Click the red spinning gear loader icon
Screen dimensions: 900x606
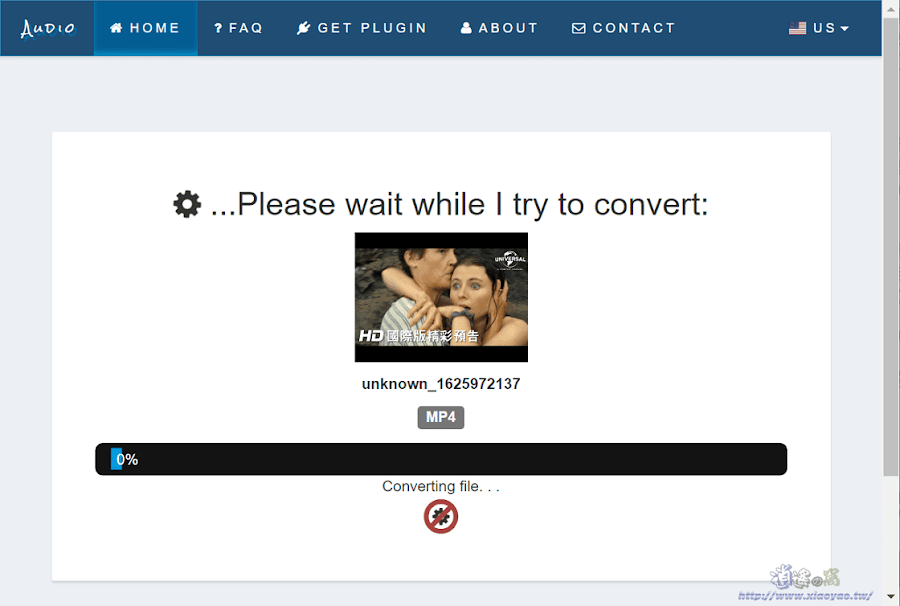pyautogui.click(x=441, y=516)
